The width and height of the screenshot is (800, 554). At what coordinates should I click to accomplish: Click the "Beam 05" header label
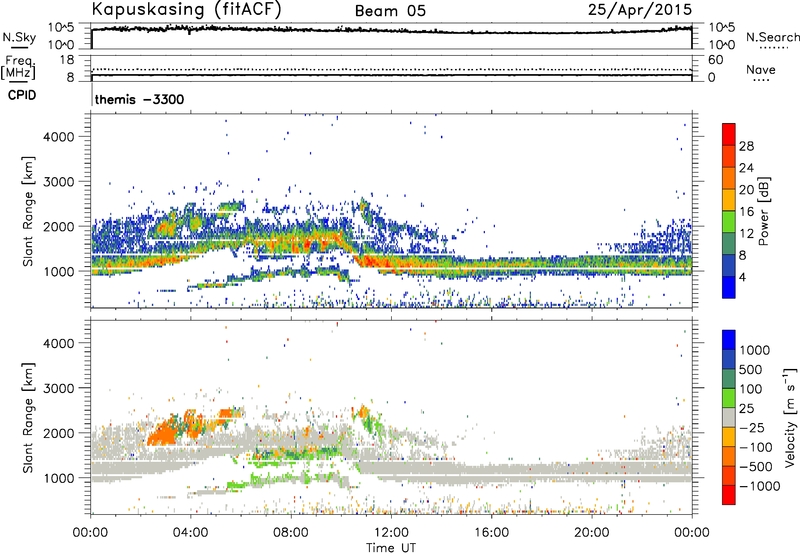pyautogui.click(x=390, y=11)
